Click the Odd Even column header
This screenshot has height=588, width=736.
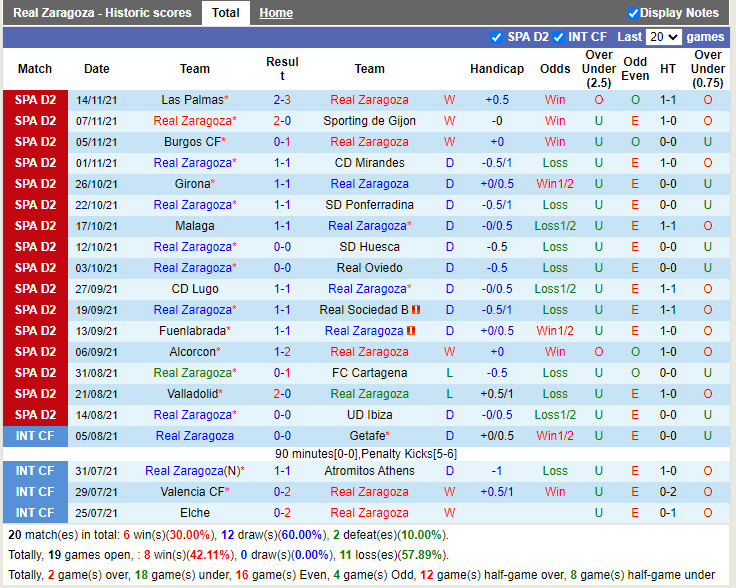635,69
